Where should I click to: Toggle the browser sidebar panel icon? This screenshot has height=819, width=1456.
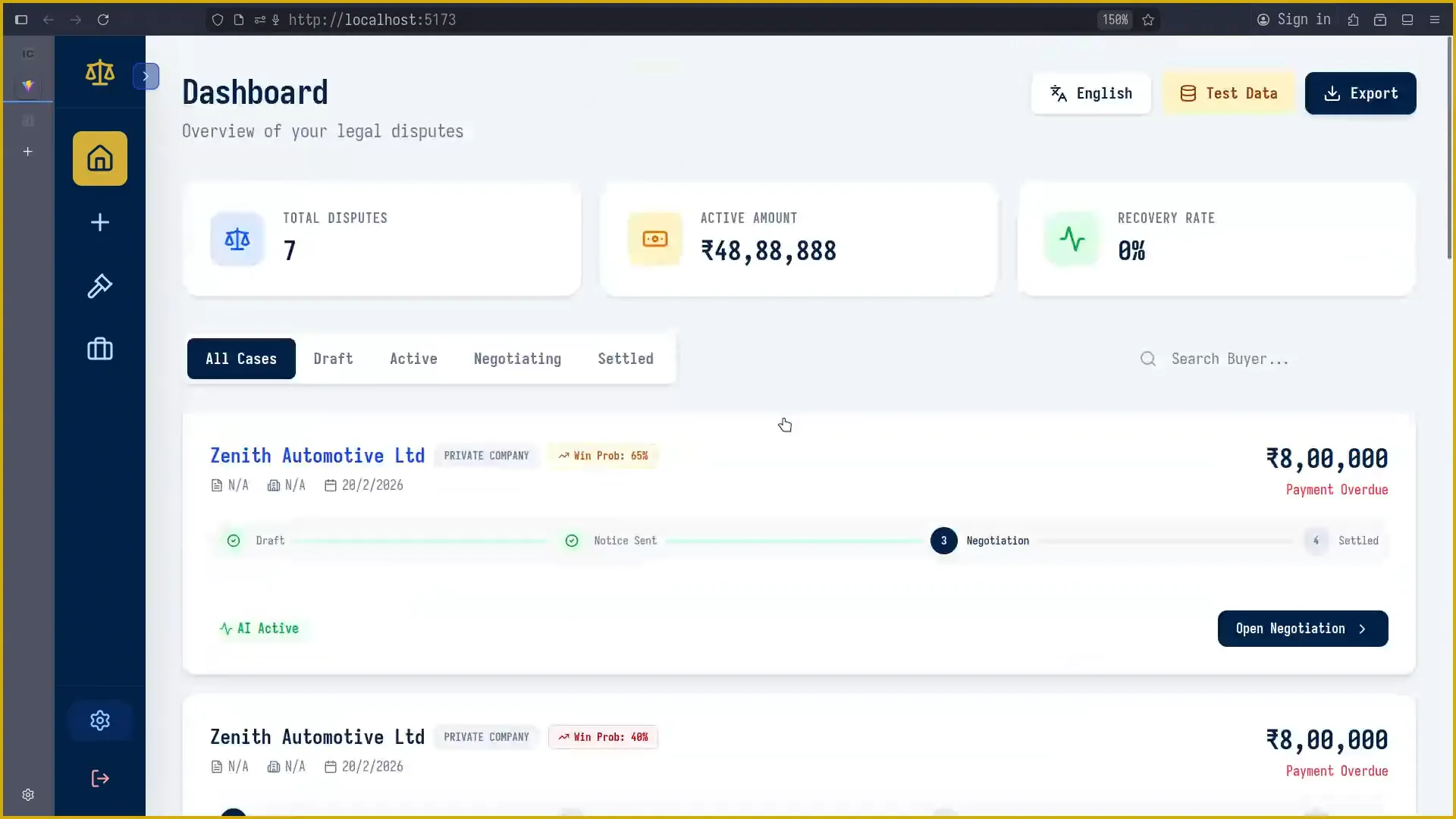pyautogui.click(x=20, y=20)
